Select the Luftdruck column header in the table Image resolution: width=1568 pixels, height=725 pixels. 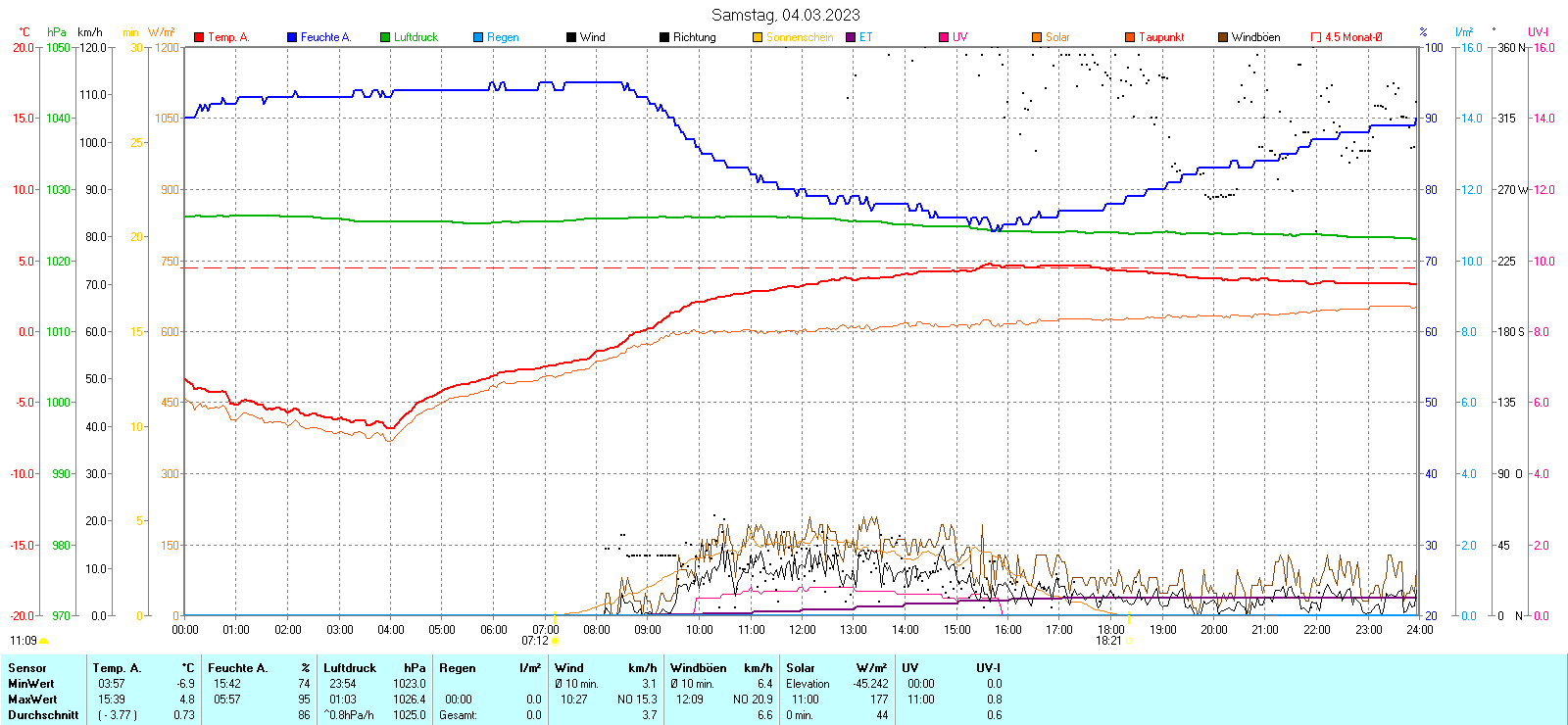point(350,668)
